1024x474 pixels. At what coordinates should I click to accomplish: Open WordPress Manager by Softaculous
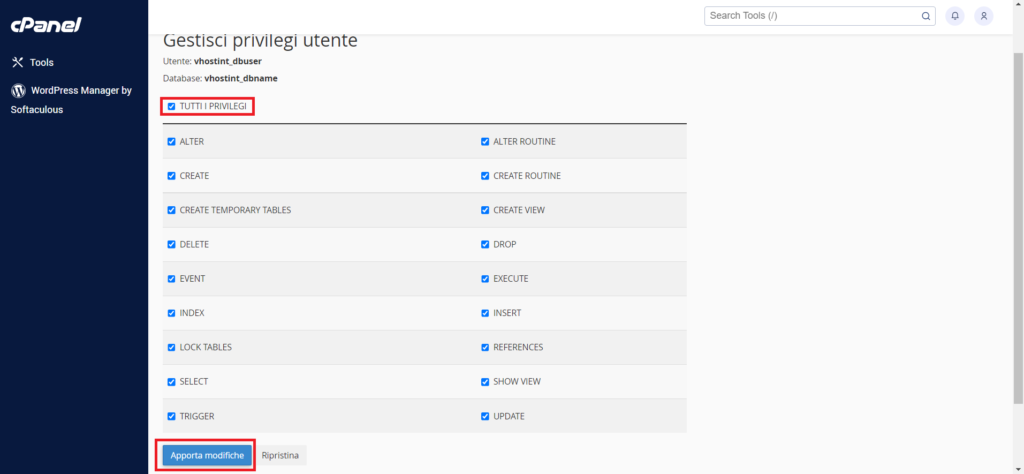coord(72,100)
